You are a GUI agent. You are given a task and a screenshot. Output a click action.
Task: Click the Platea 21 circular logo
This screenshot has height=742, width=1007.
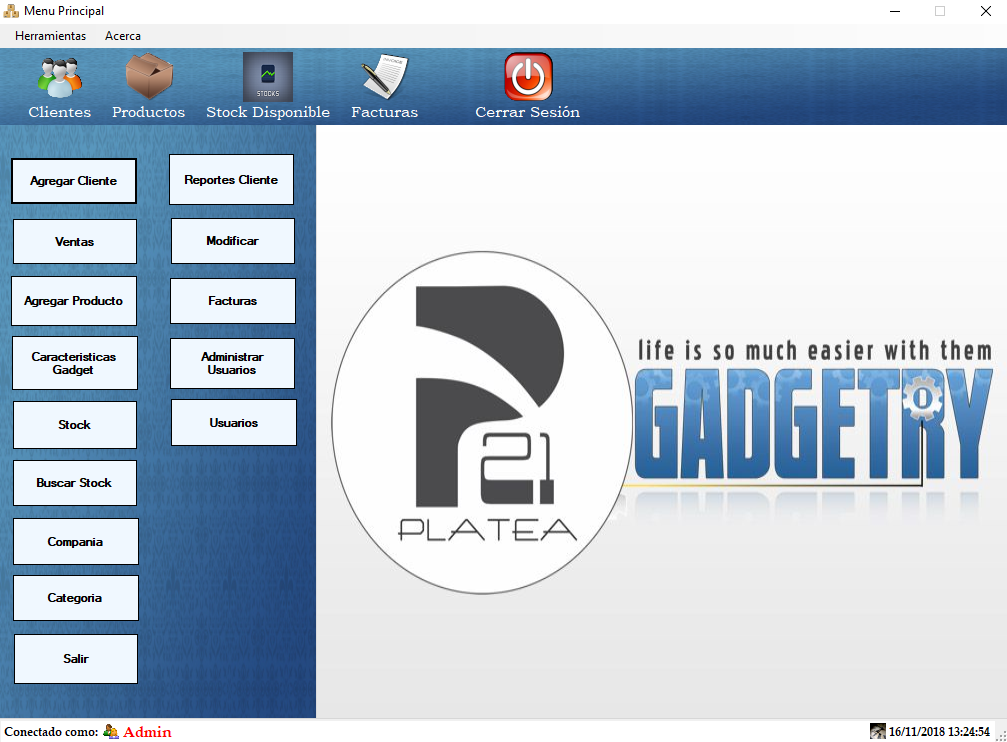481,422
